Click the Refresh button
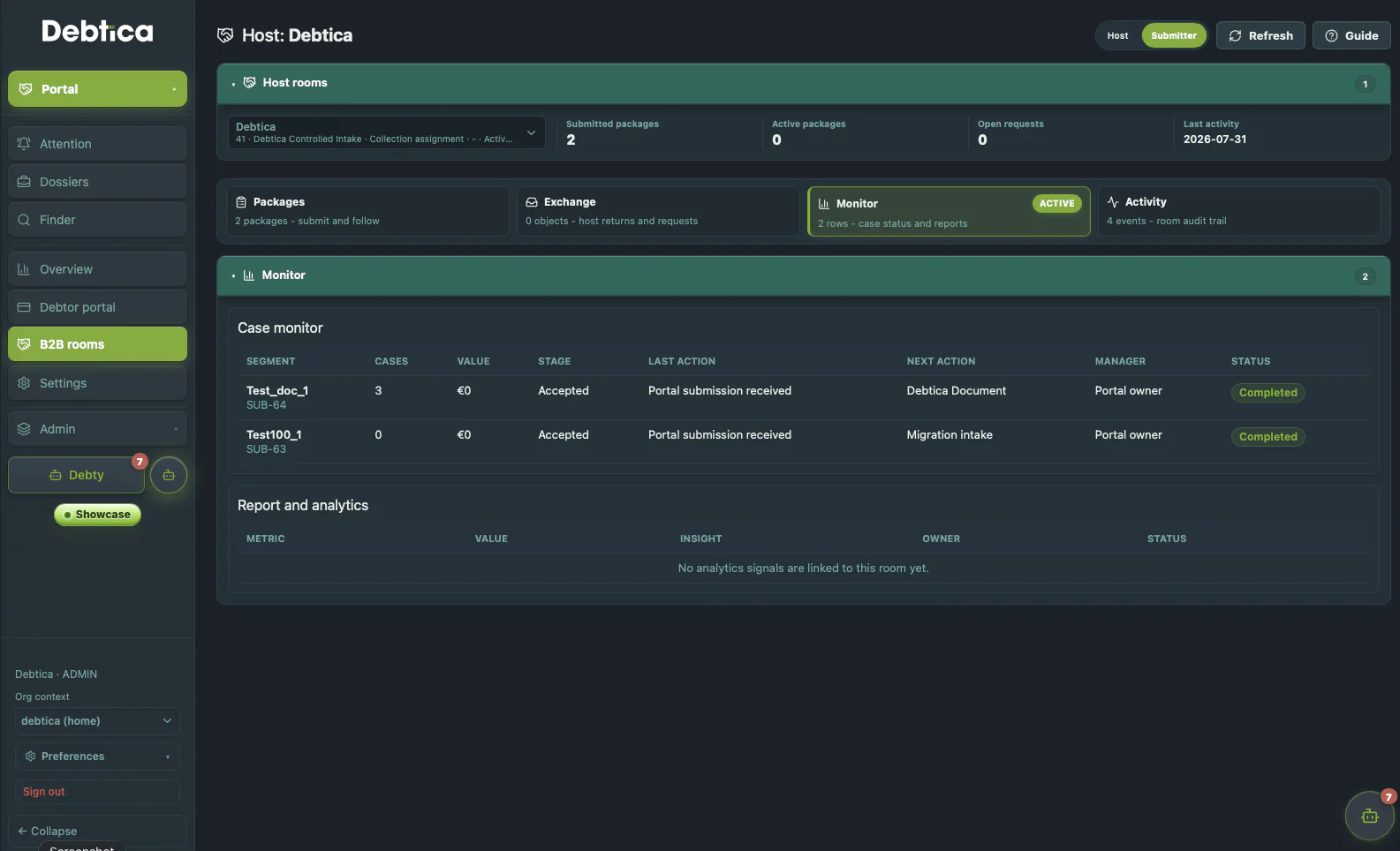 pos(1260,36)
